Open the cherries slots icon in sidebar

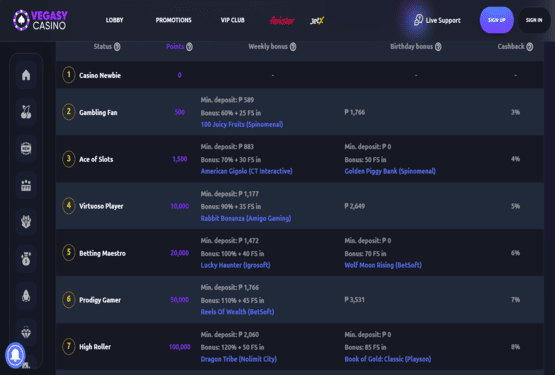26,112
